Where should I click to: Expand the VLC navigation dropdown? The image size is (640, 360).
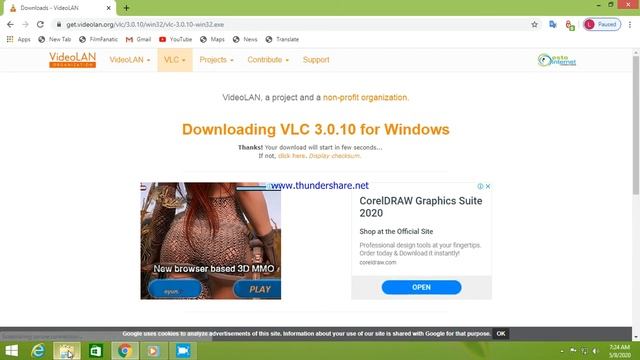coord(175,60)
